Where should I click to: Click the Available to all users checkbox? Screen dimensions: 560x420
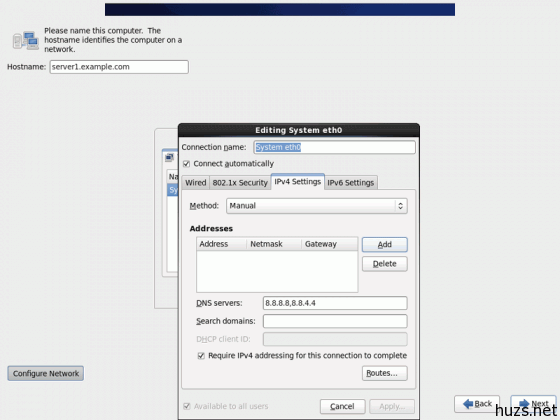(x=186, y=406)
